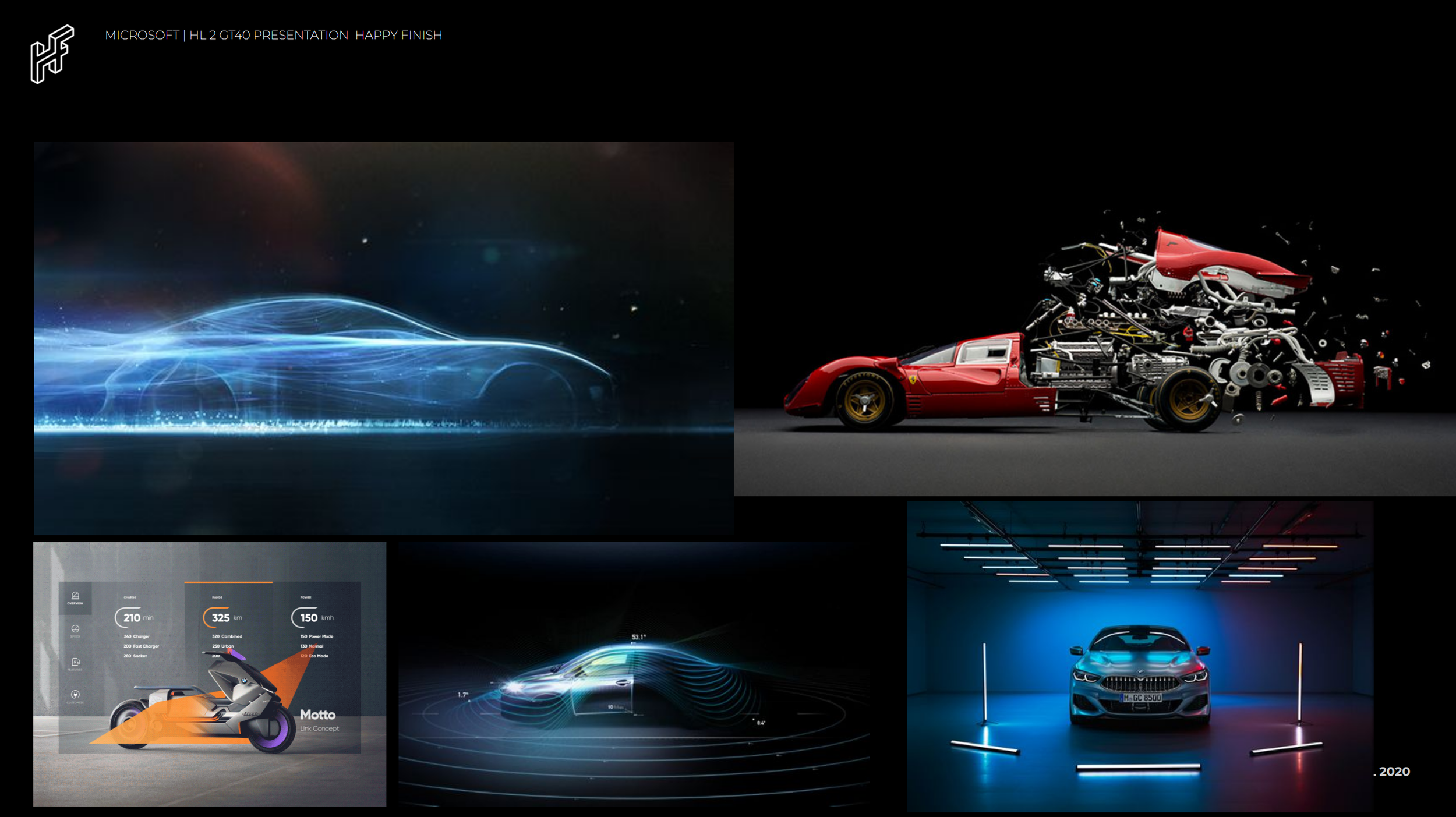Click the BMW badge on motorcycle
This screenshot has height=817, width=1456.
tap(245, 681)
